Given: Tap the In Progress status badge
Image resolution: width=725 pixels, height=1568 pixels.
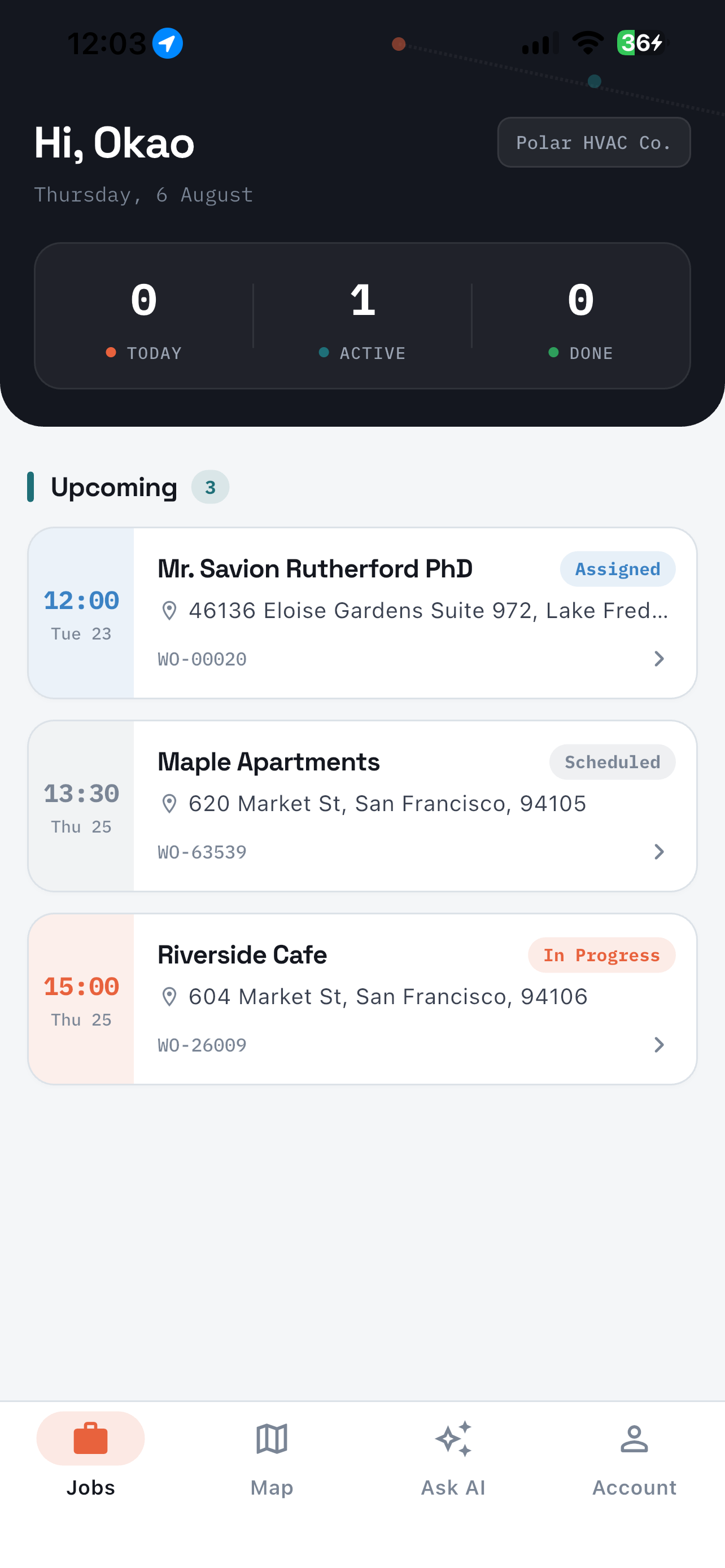Looking at the screenshot, I should (601, 955).
